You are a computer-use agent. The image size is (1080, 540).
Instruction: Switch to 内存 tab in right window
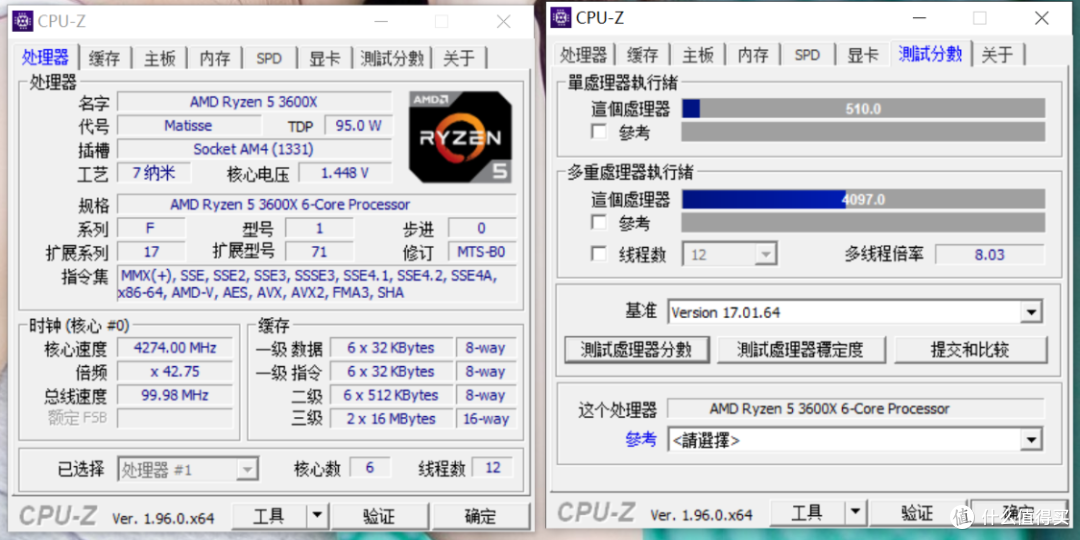753,55
